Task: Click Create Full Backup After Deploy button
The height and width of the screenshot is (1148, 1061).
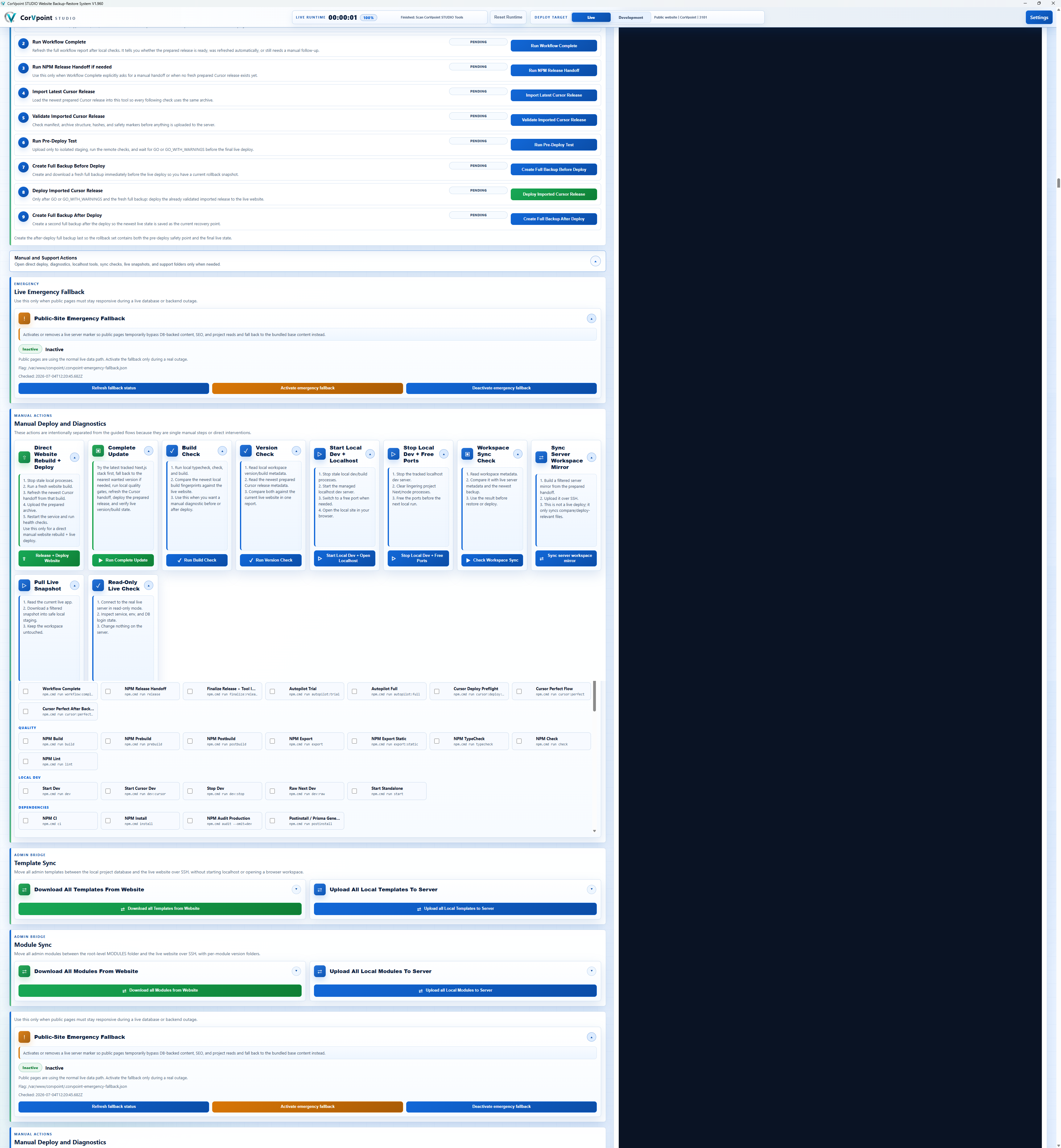Action: pos(553,219)
